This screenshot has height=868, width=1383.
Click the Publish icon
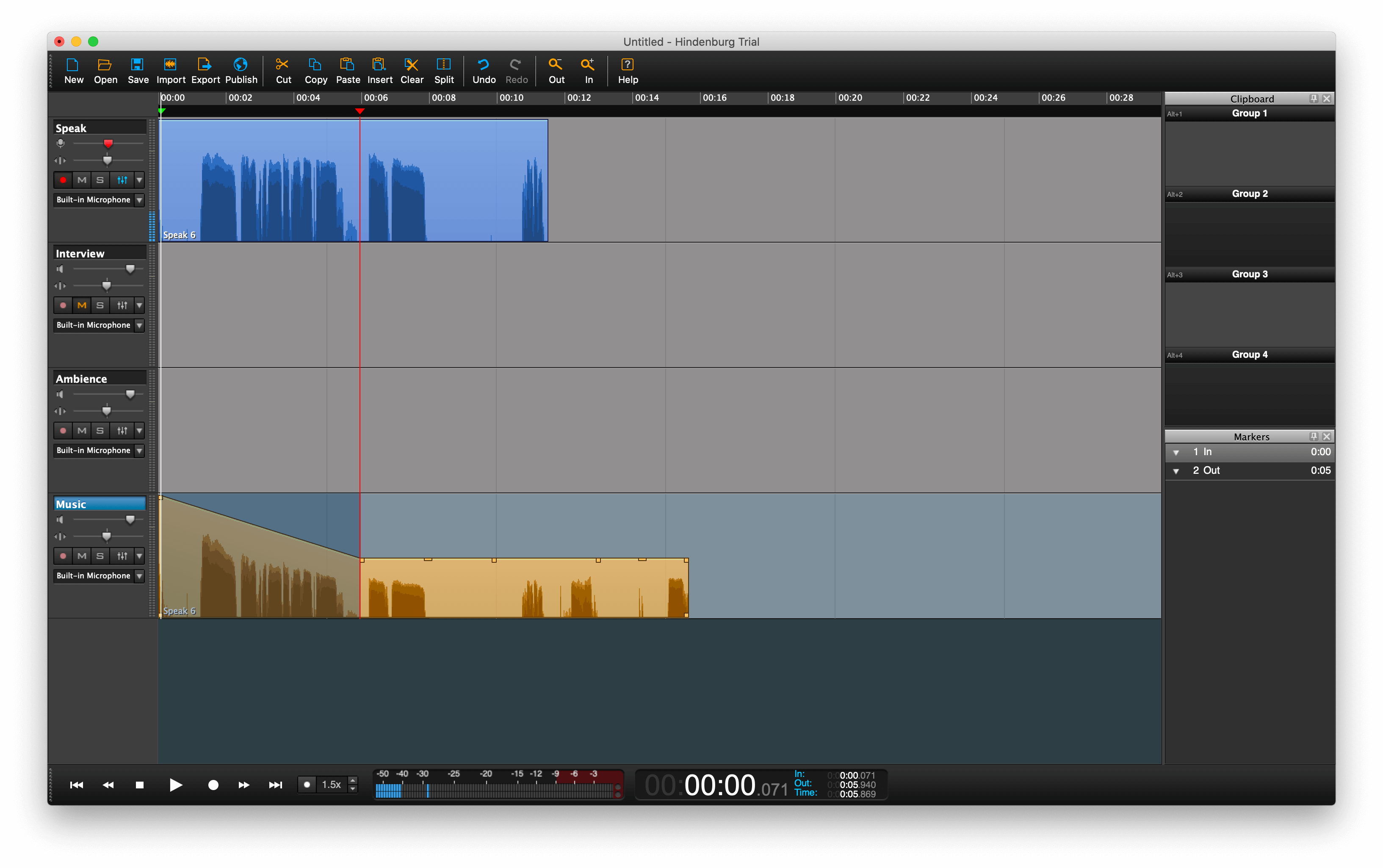(x=241, y=70)
